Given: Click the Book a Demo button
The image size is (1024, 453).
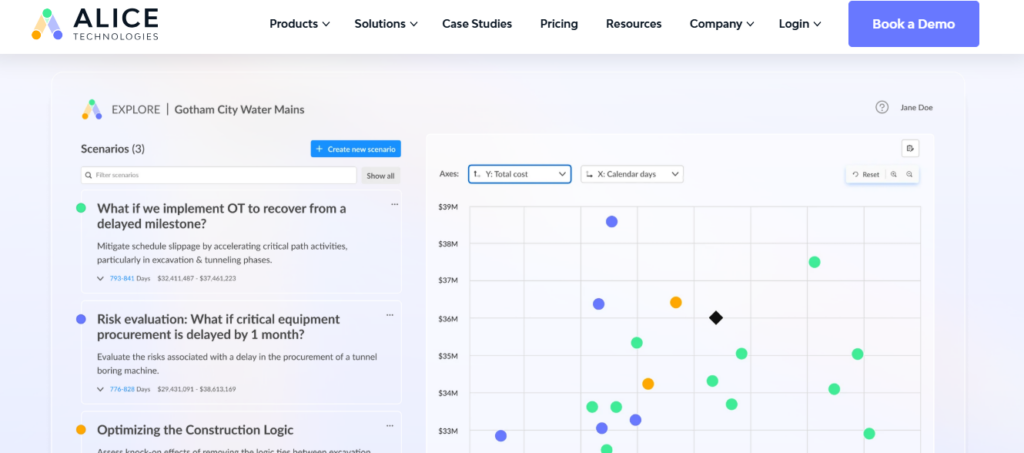Looking at the screenshot, I should [x=914, y=24].
